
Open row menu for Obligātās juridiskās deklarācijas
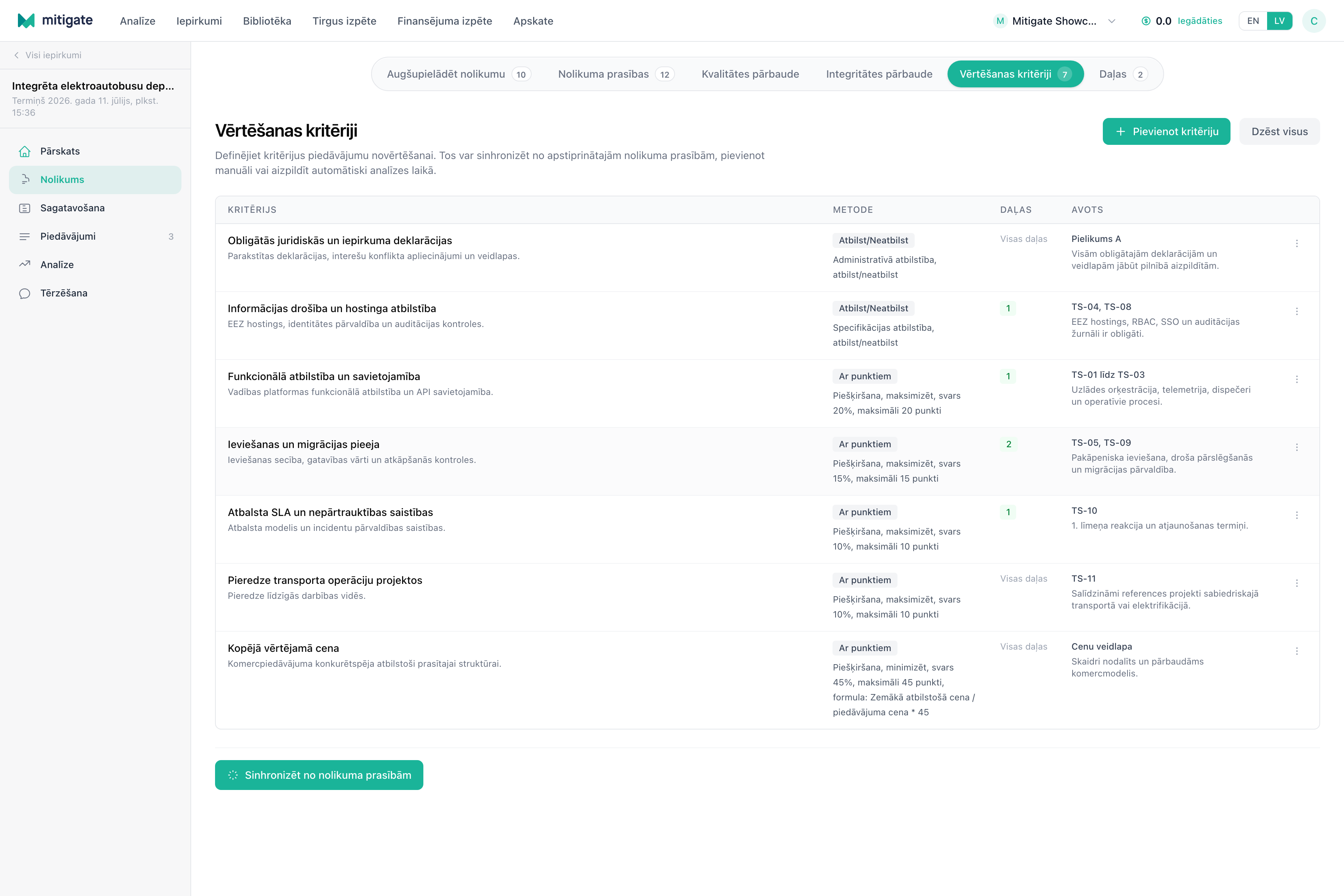pyautogui.click(x=1297, y=243)
